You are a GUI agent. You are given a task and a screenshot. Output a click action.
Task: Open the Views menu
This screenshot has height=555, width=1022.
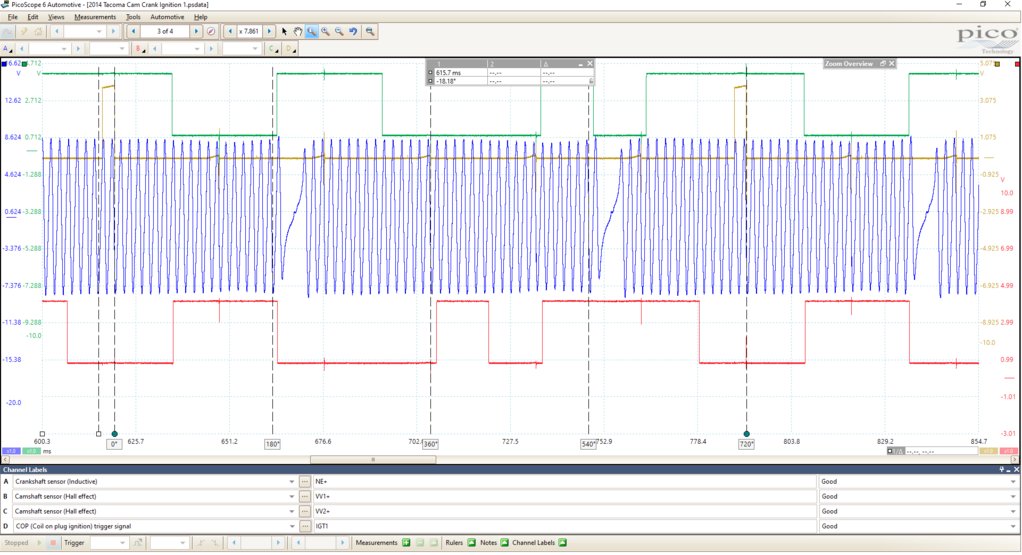56,17
